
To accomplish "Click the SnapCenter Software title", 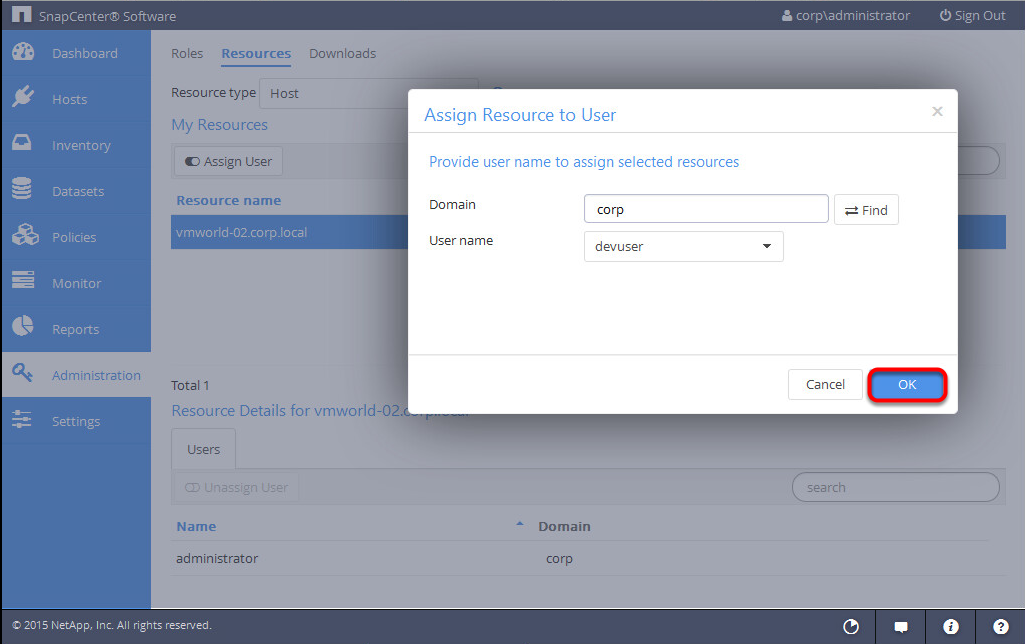I will coord(107,16).
